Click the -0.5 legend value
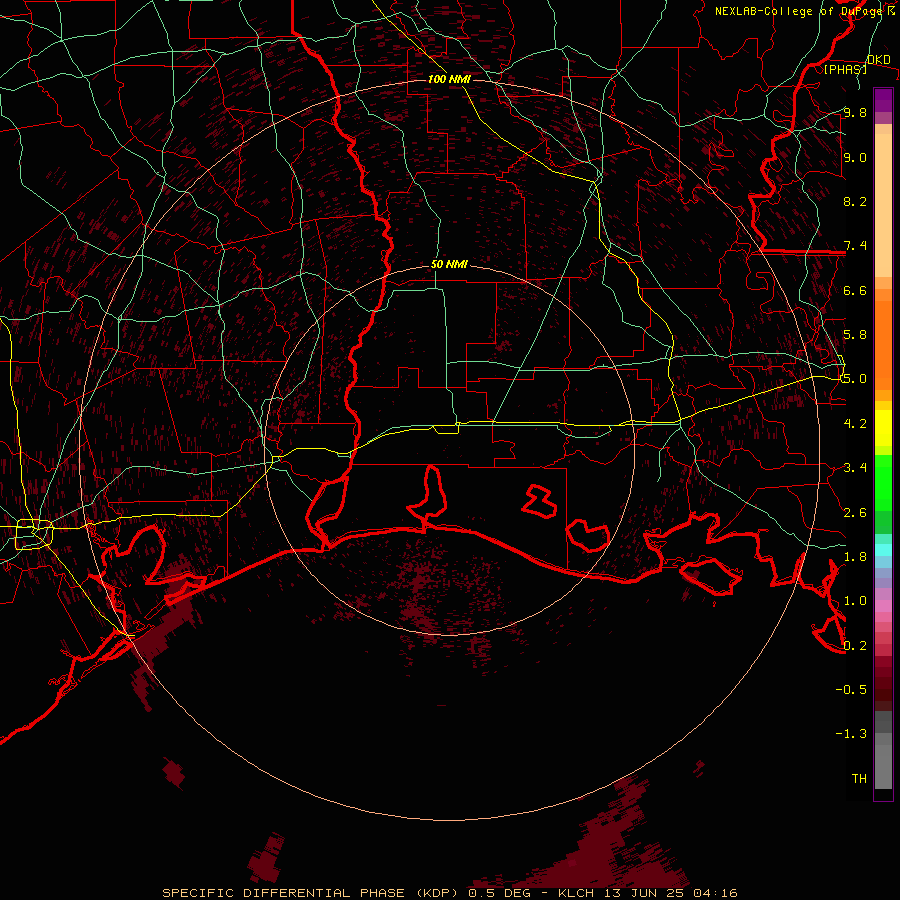The height and width of the screenshot is (900, 900). (x=852, y=690)
